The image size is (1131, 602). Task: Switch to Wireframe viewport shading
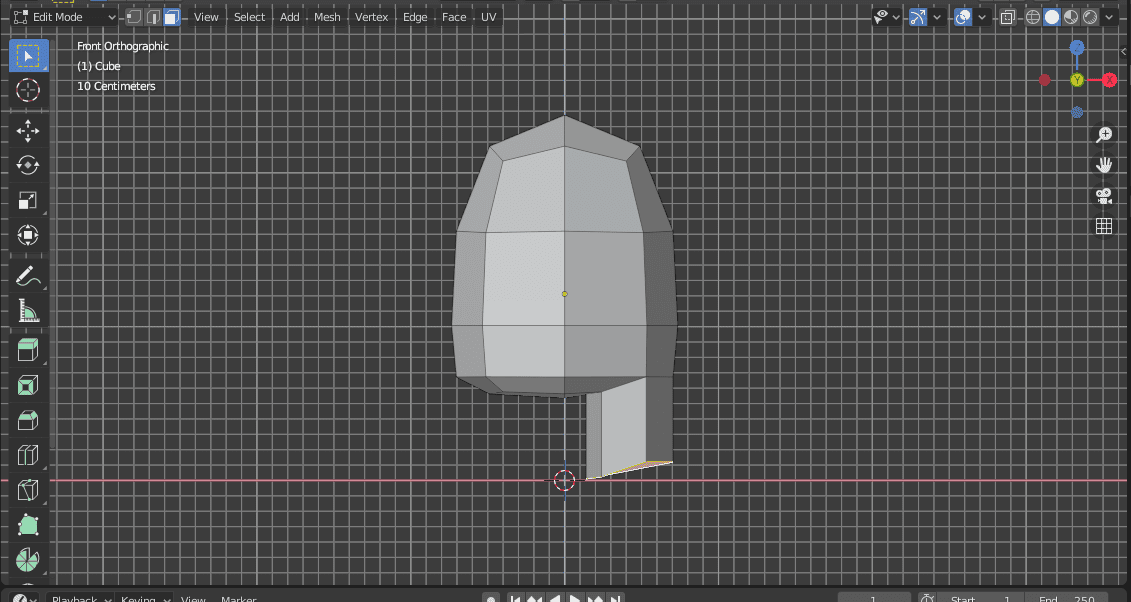1033,16
